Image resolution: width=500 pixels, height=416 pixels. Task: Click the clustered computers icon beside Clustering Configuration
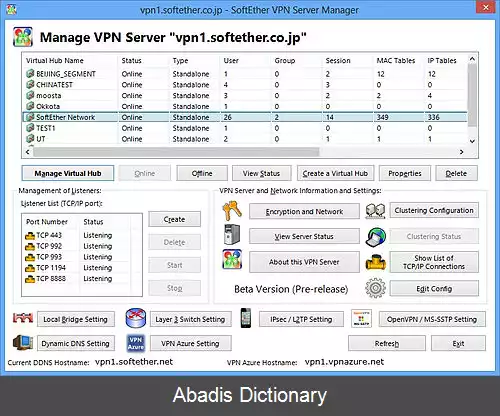pyautogui.click(x=375, y=211)
